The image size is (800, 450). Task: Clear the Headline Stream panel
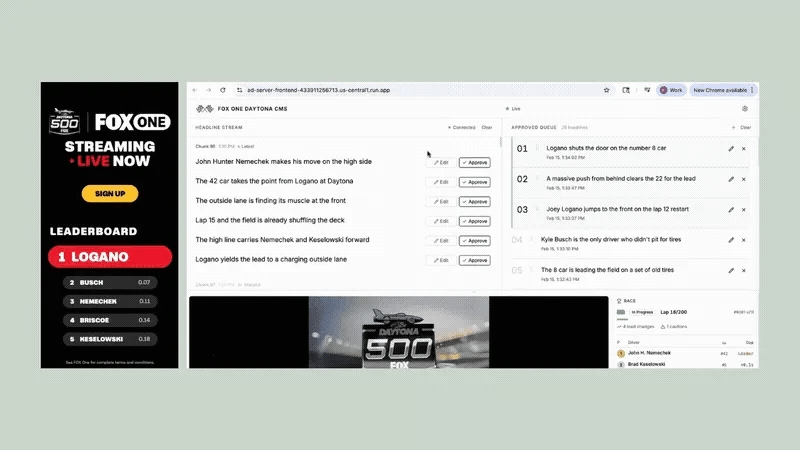click(x=487, y=128)
